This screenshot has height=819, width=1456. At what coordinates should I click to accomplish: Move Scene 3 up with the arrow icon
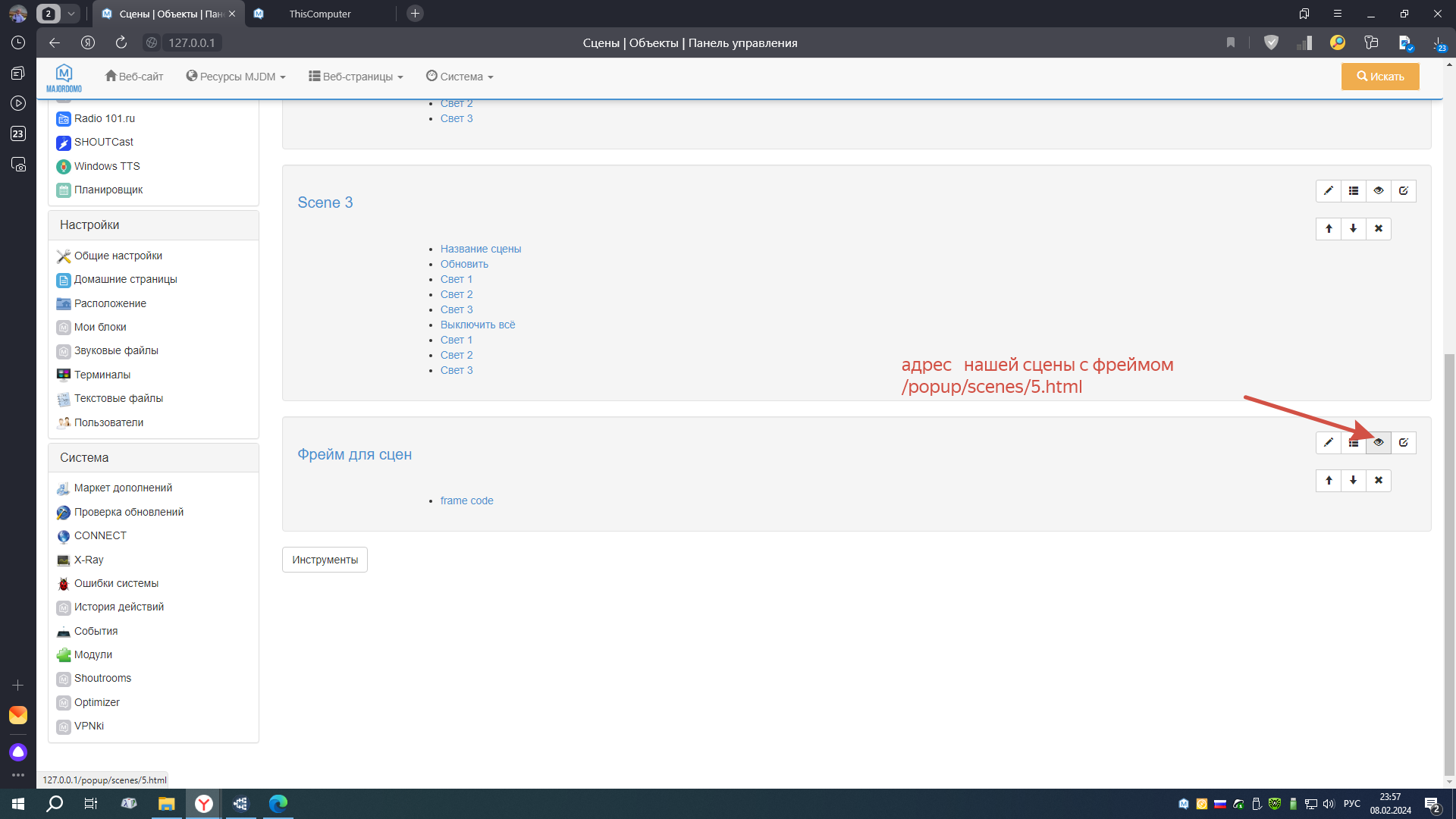(1329, 229)
